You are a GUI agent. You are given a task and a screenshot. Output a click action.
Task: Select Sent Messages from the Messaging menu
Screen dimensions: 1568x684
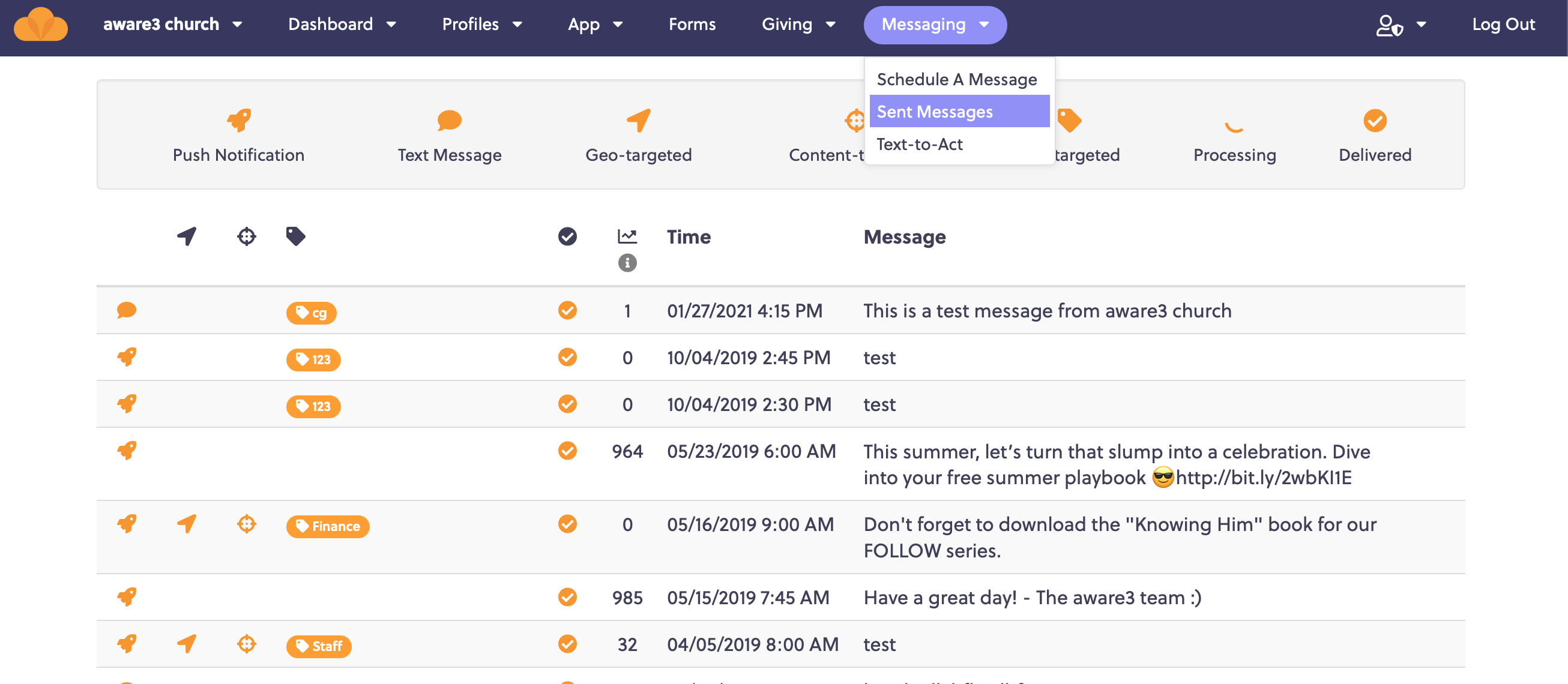(933, 112)
